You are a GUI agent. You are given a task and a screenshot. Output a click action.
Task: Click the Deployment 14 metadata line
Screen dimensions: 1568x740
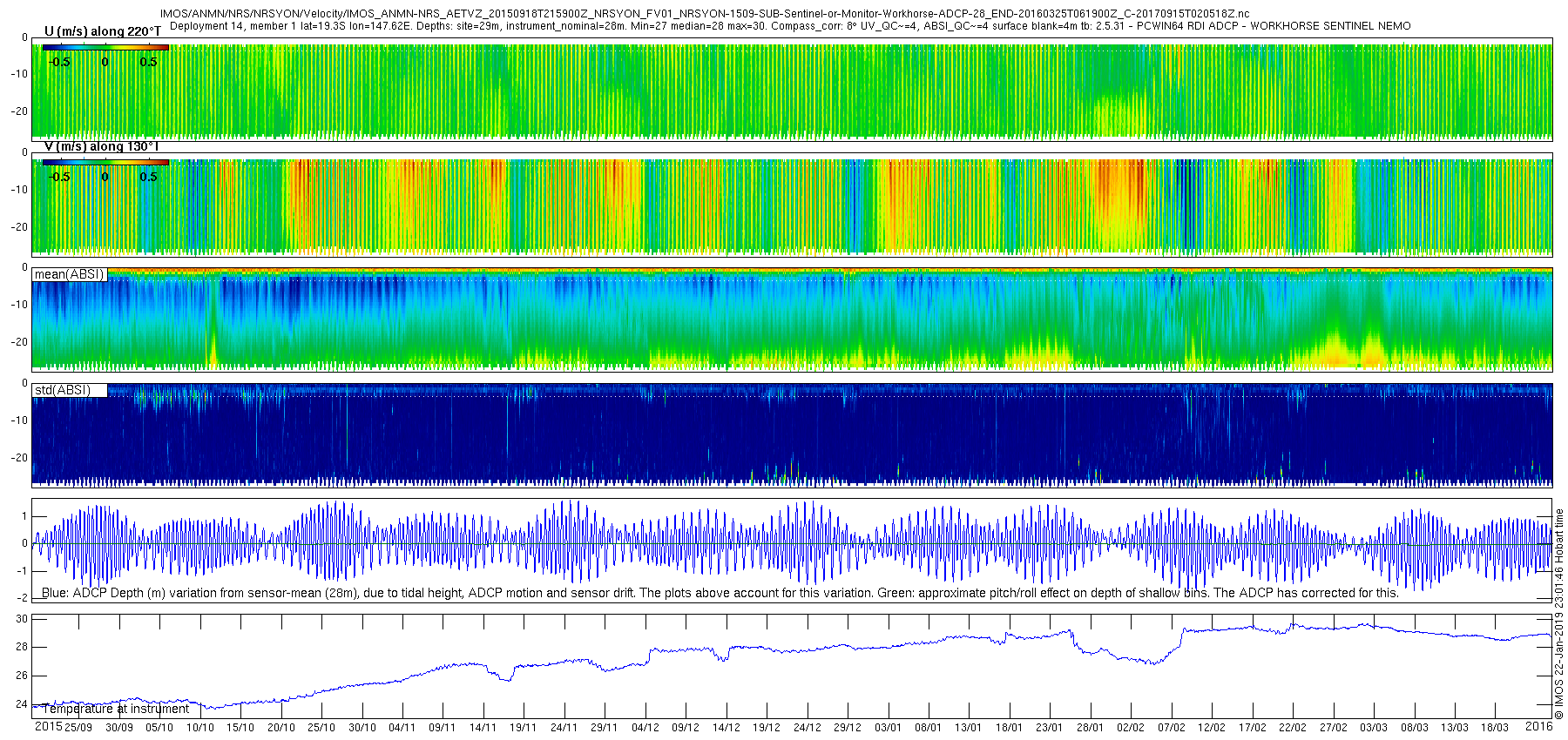790,26
